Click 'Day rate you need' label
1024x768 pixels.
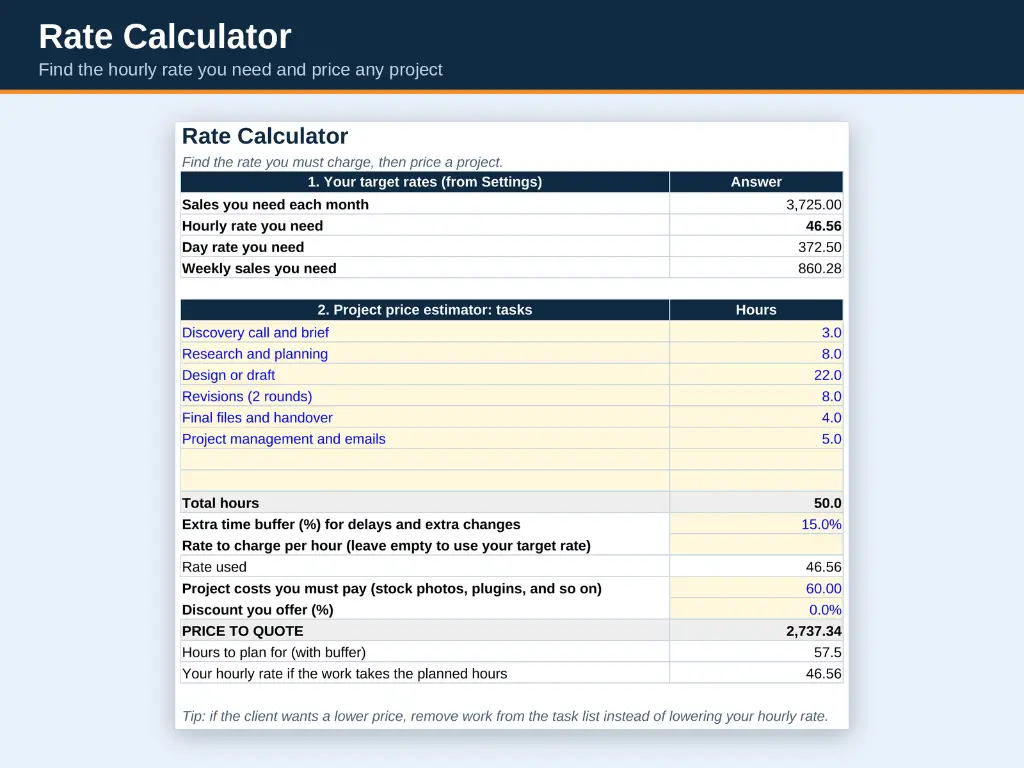tap(243, 247)
